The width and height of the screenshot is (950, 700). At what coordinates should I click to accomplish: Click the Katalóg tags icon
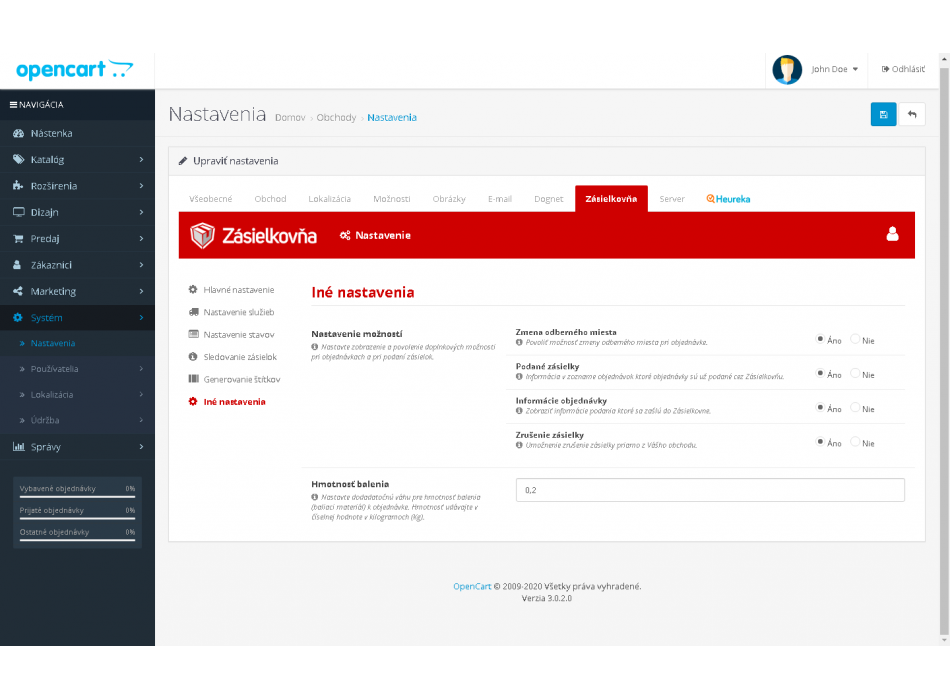18,159
